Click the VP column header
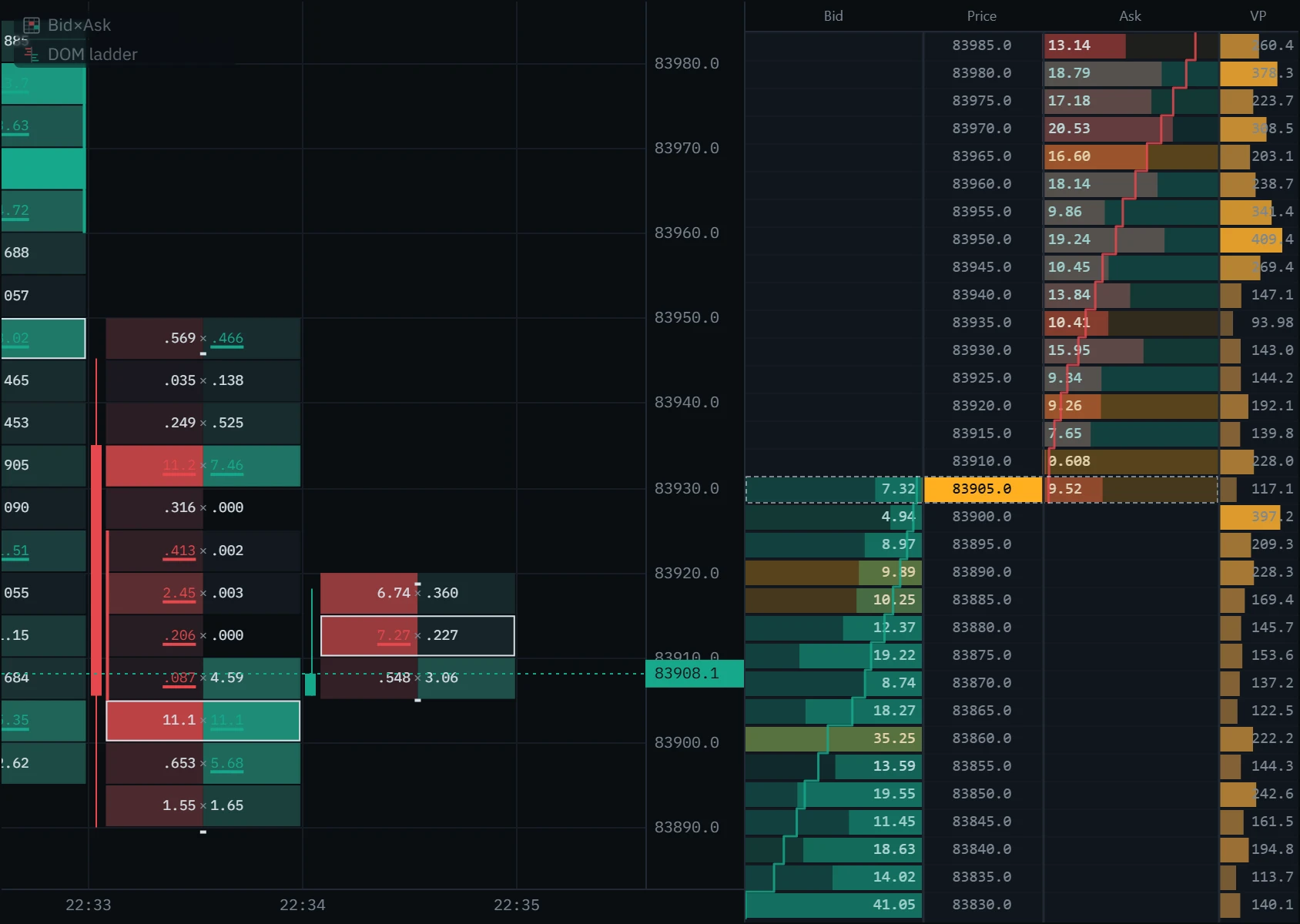The height and width of the screenshot is (924, 1300). pyautogui.click(x=1258, y=16)
